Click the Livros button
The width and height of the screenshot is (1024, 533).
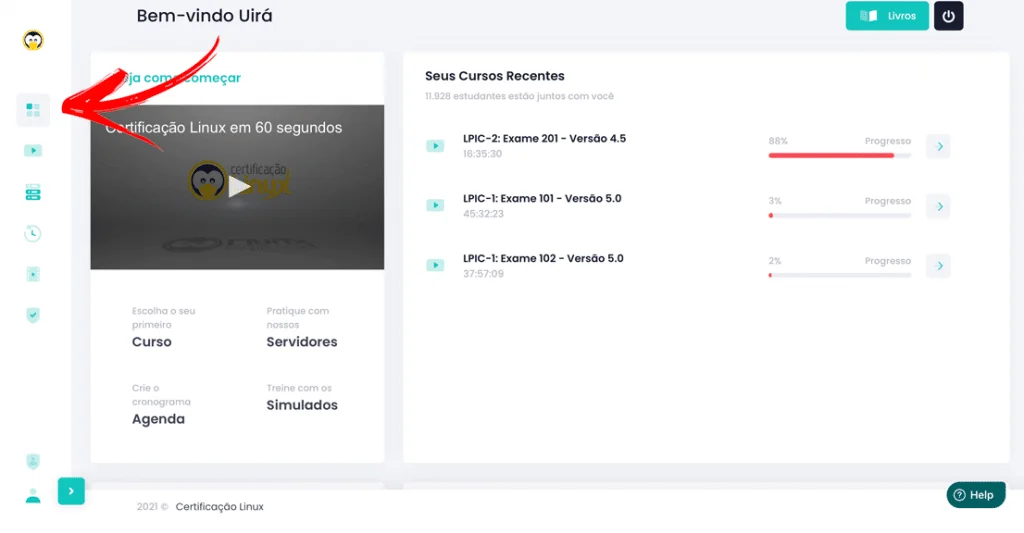887,16
